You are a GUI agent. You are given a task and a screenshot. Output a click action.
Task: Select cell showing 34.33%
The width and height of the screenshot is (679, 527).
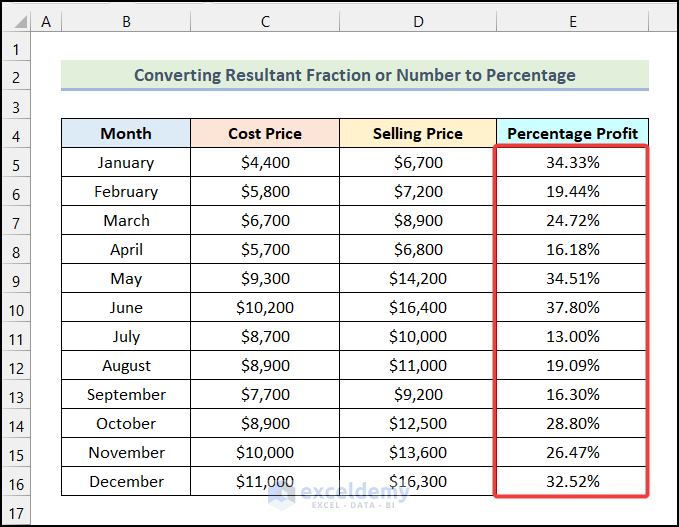(572, 162)
